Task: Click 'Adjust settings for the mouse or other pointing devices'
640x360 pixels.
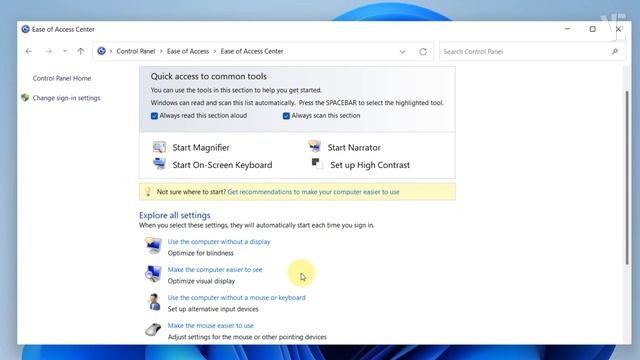Action: pyautogui.click(x=247, y=337)
